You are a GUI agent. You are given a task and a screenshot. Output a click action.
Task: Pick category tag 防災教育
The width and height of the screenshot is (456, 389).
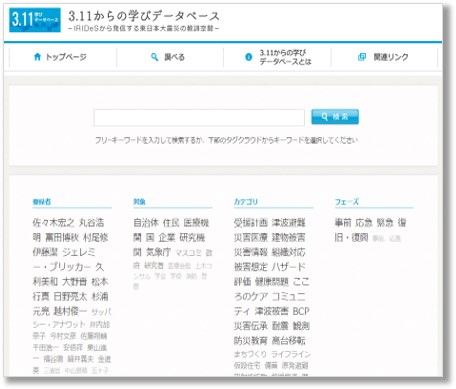click(x=251, y=341)
